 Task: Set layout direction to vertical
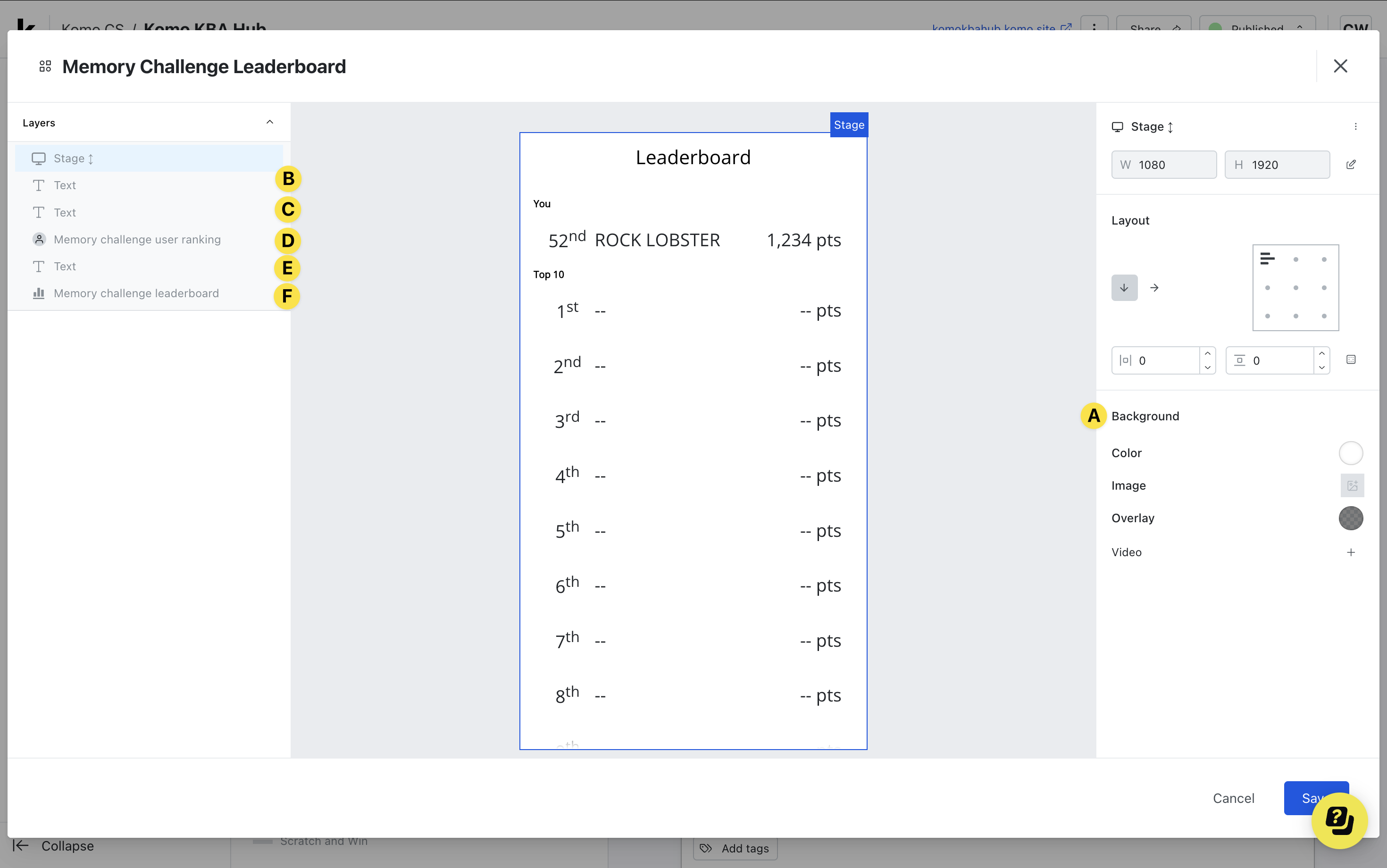click(1124, 288)
